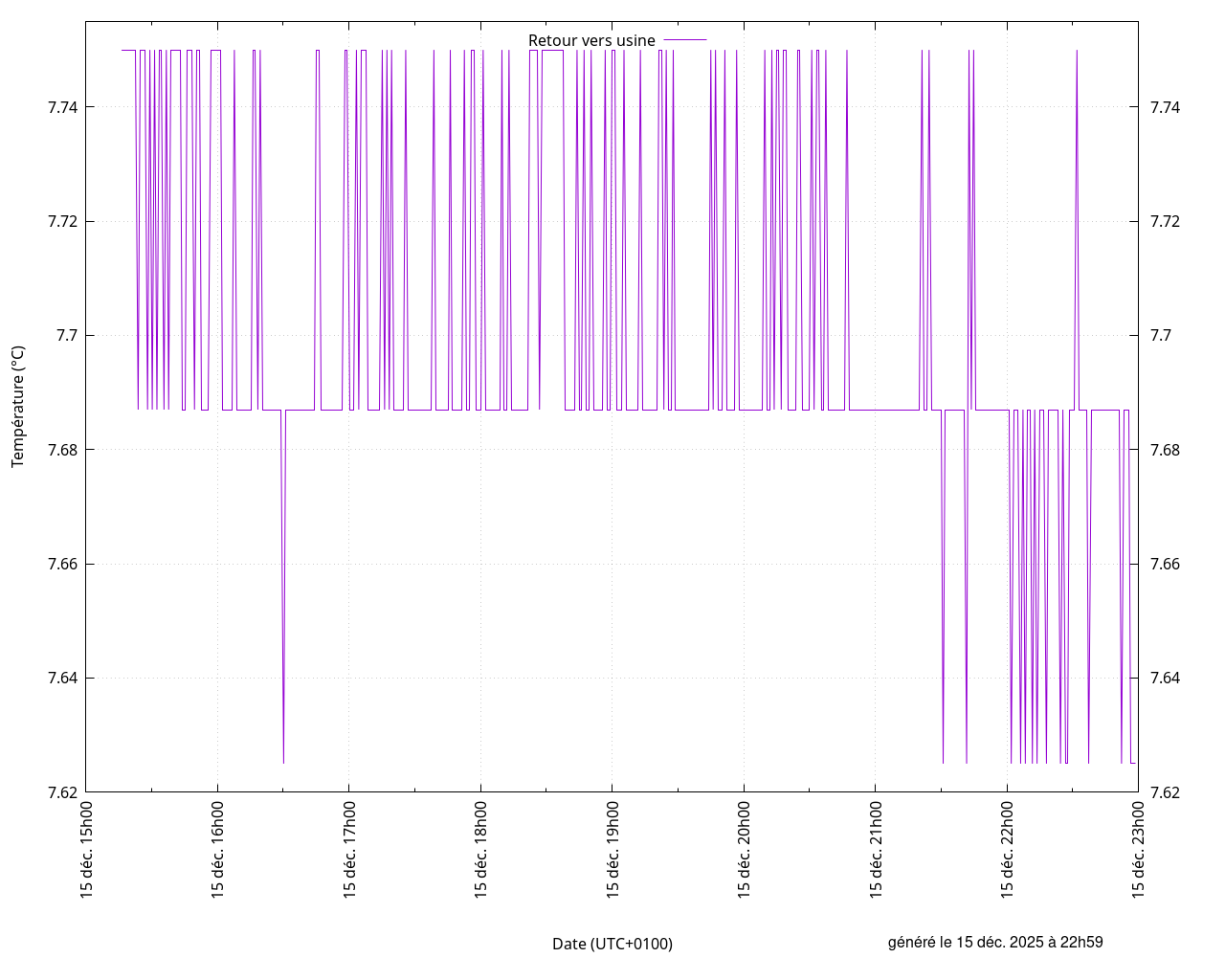Click the 7.7 tick on the right axis
The width and height of the screenshot is (1225, 980).
pos(1160,336)
